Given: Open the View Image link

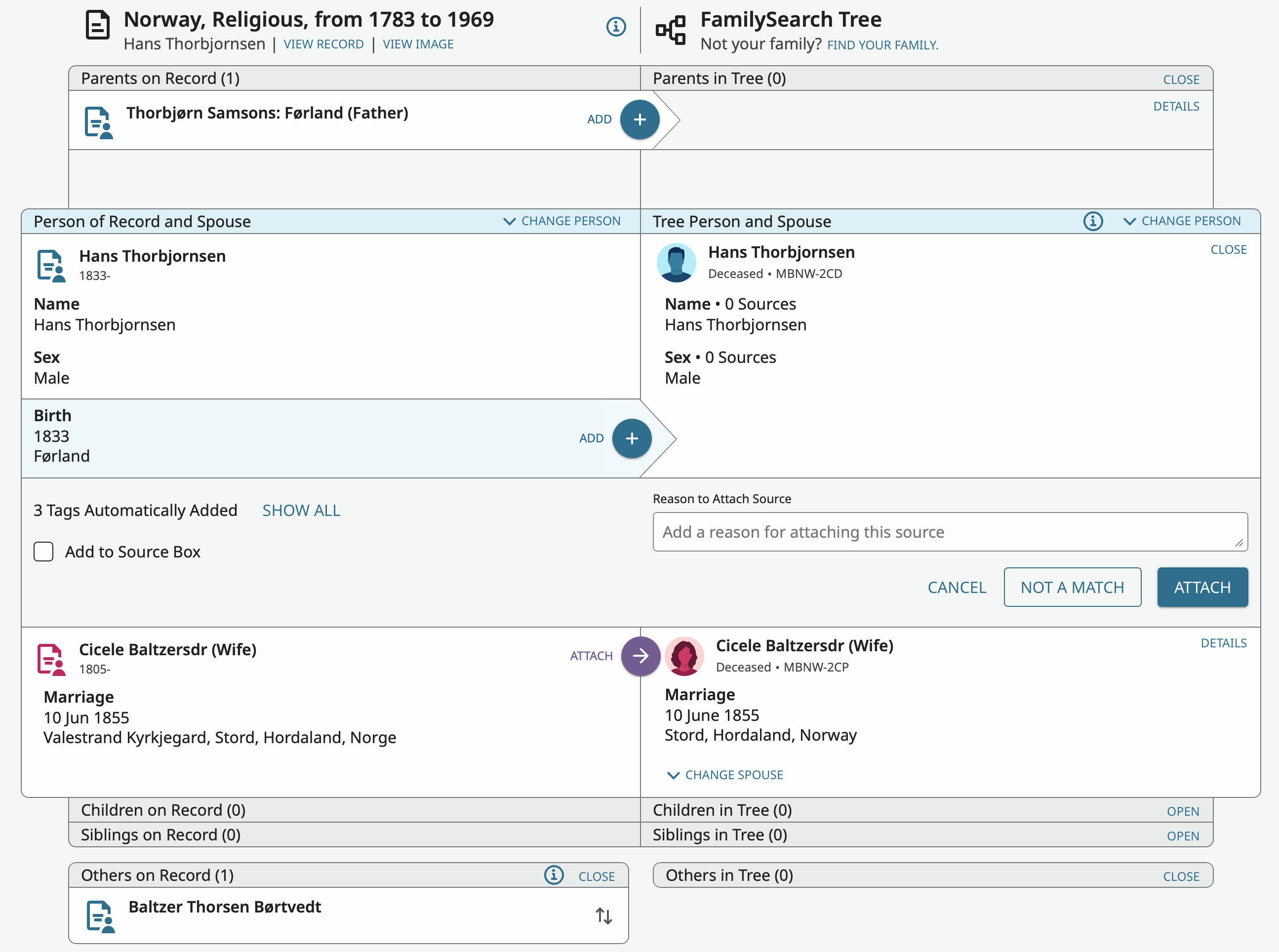Looking at the screenshot, I should point(418,44).
